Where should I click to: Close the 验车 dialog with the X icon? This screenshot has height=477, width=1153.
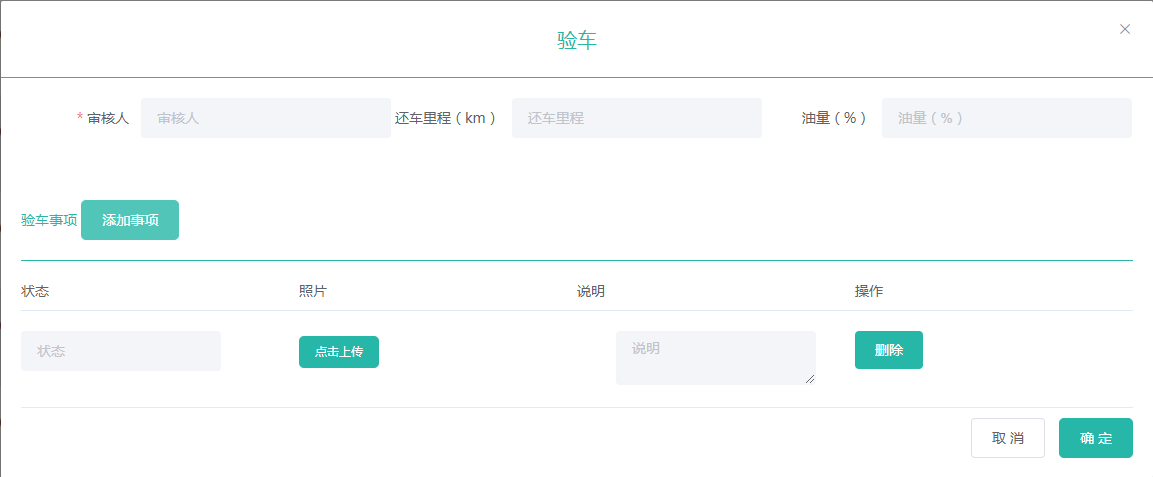point(1125,29)
